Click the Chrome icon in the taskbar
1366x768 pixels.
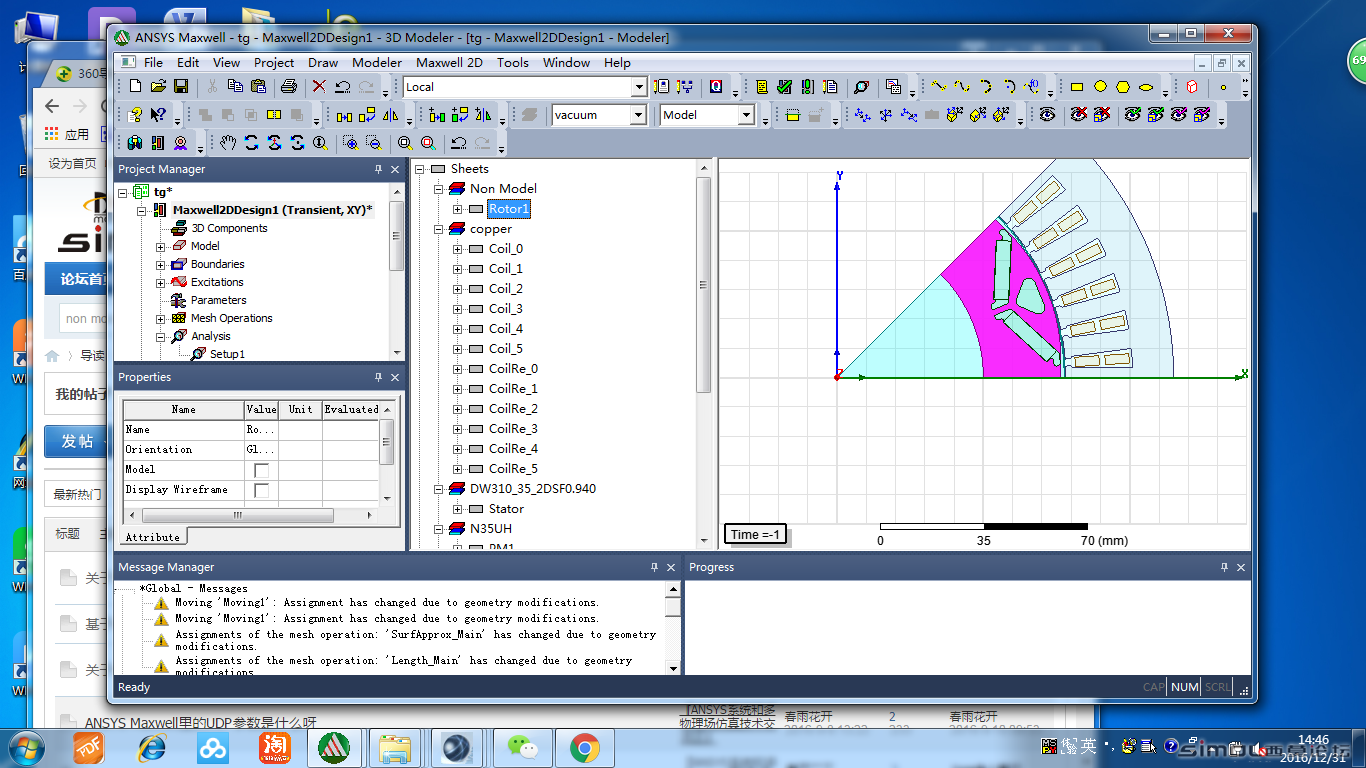pos(585,748)
